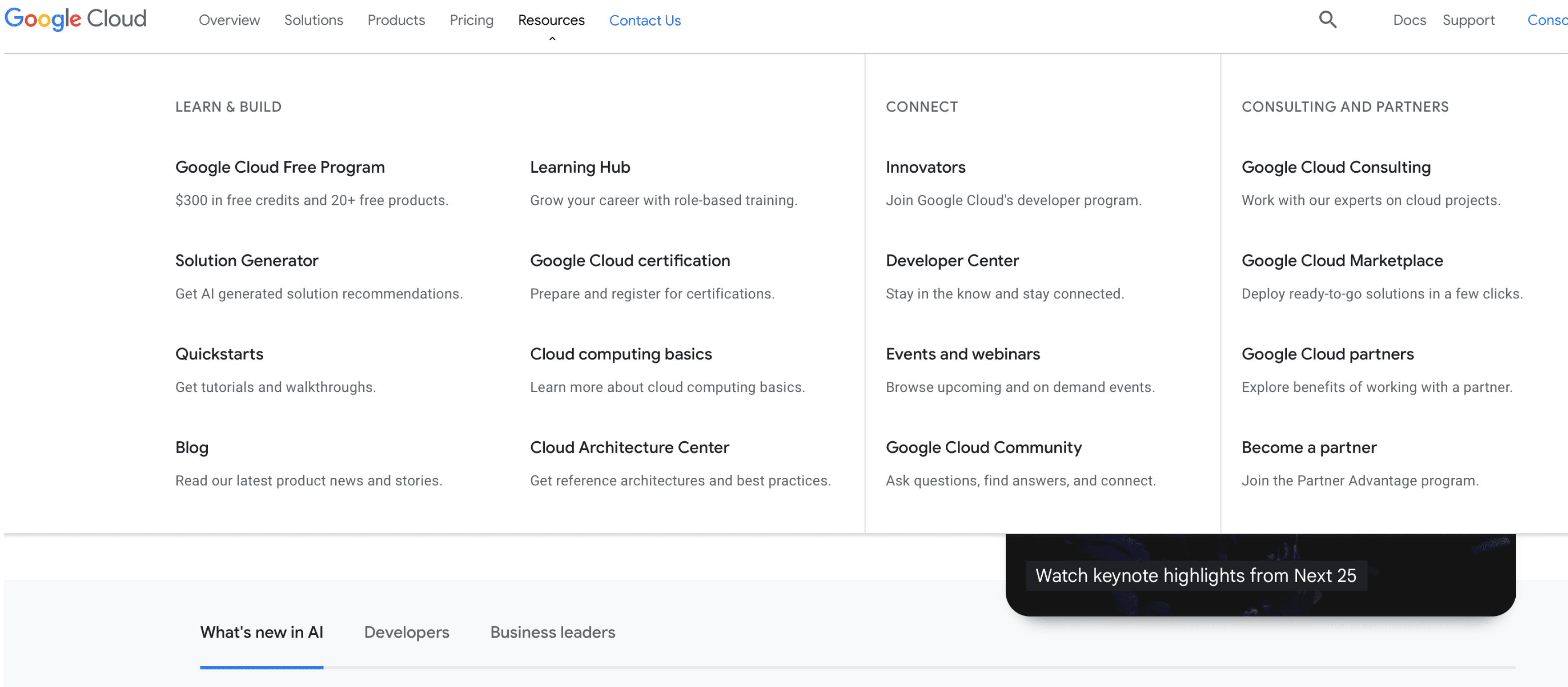Click the Contact Us link

(645, 21)
